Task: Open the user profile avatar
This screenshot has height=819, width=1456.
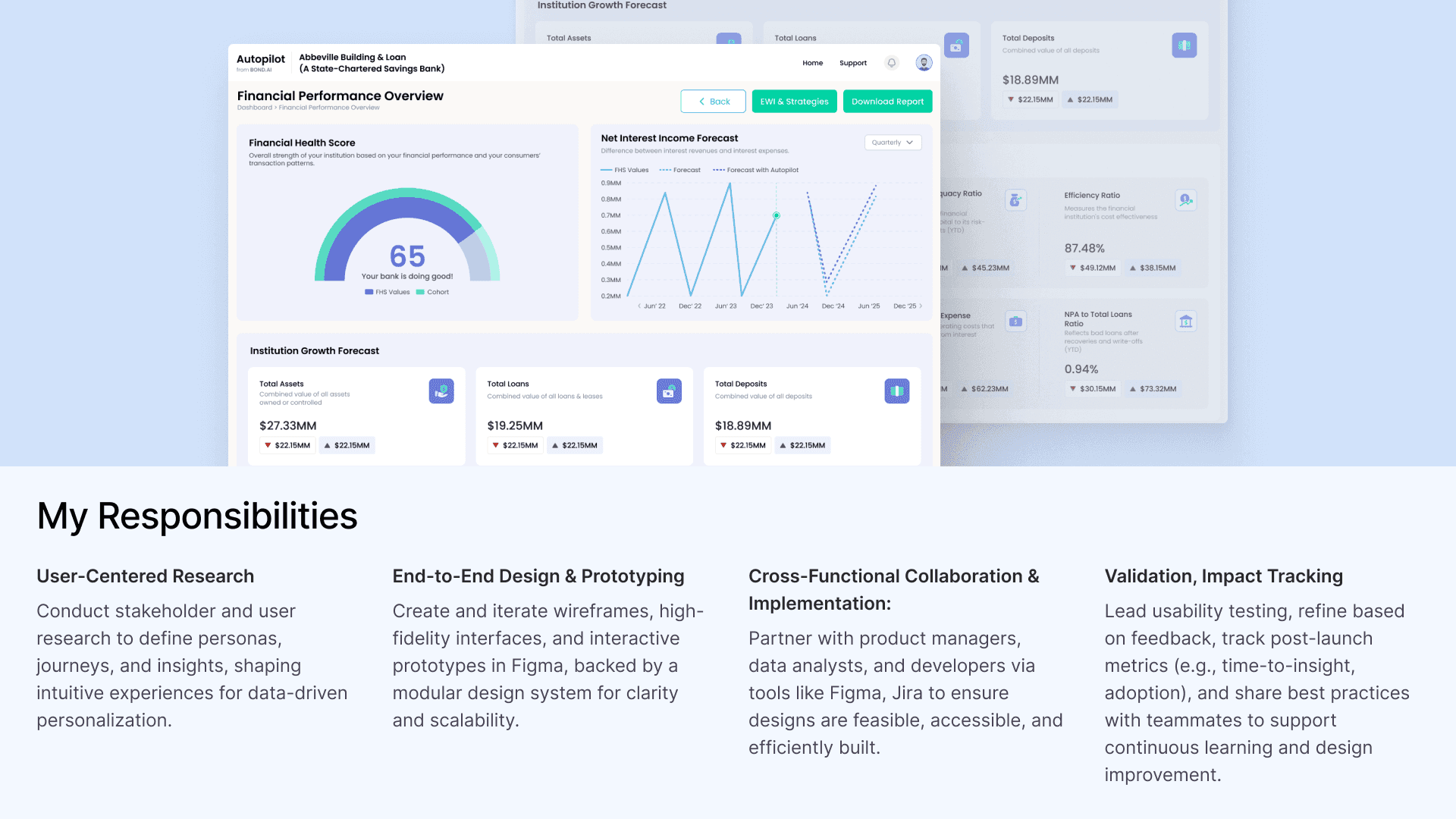Action: [x=924, y=63]
